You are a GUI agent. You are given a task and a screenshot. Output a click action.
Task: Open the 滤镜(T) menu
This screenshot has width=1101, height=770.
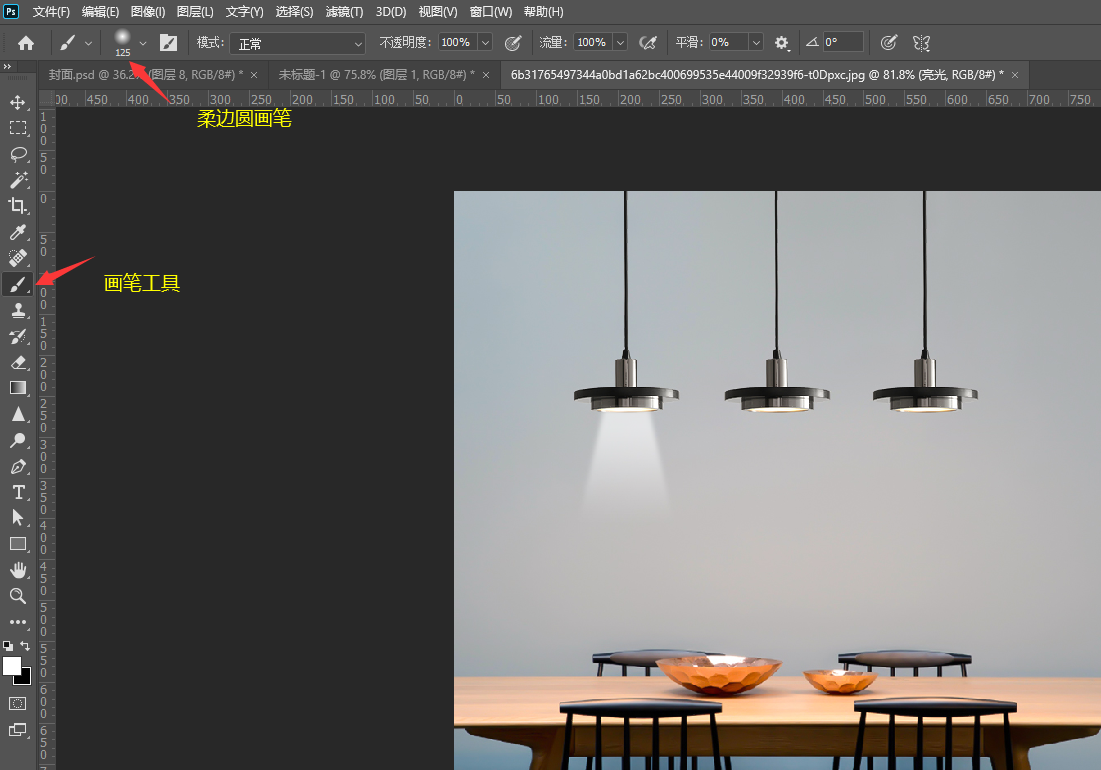345,12
